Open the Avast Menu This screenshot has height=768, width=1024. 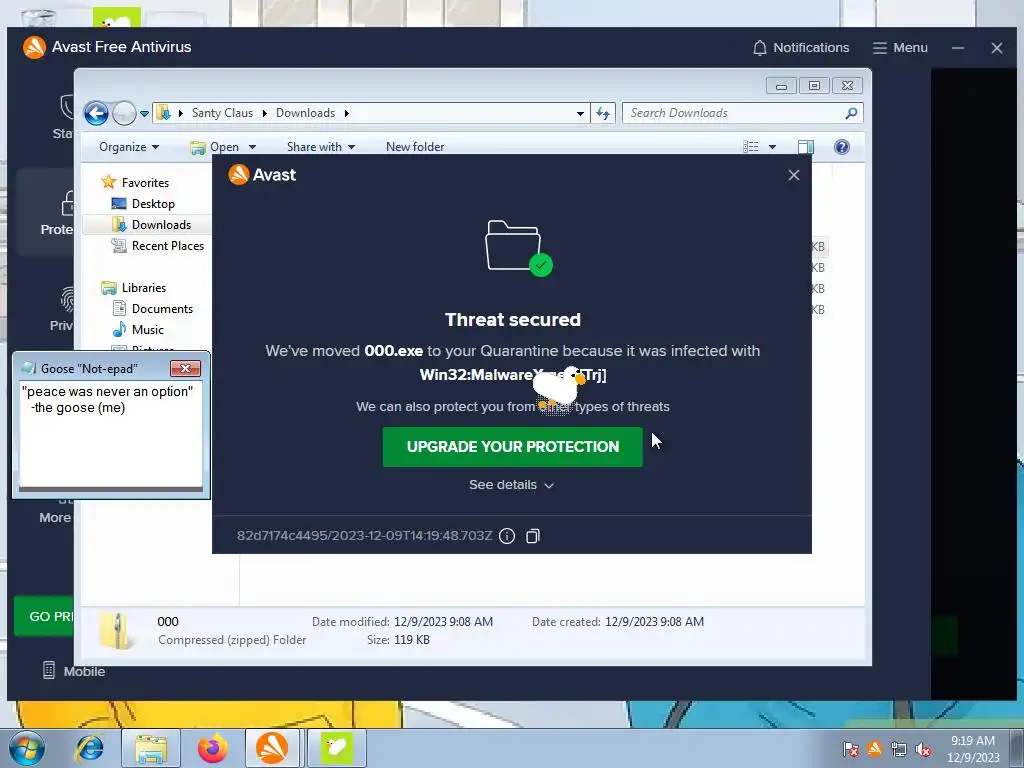(900, 48)
